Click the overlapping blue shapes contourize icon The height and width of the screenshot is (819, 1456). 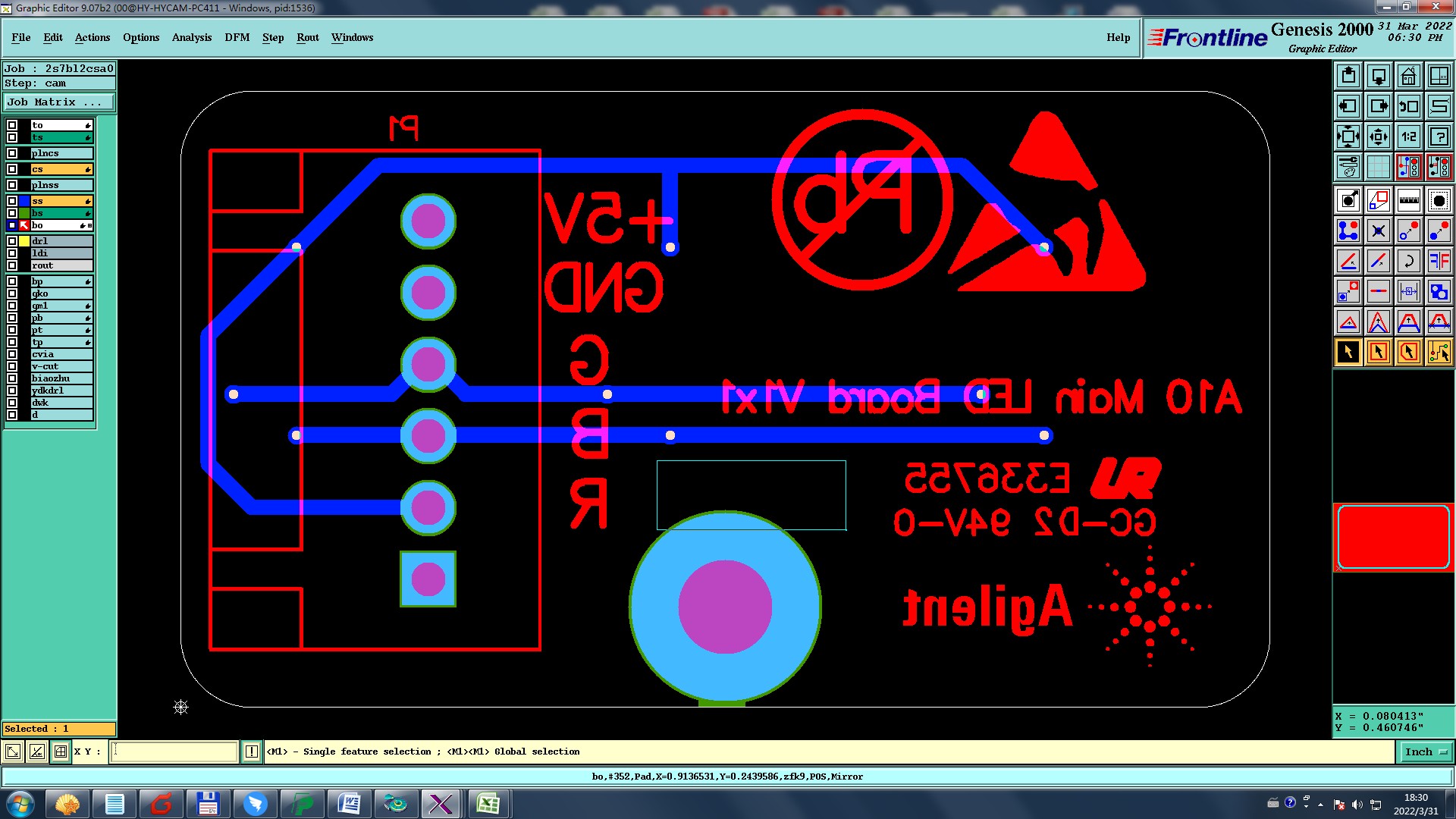(1439, 291)
